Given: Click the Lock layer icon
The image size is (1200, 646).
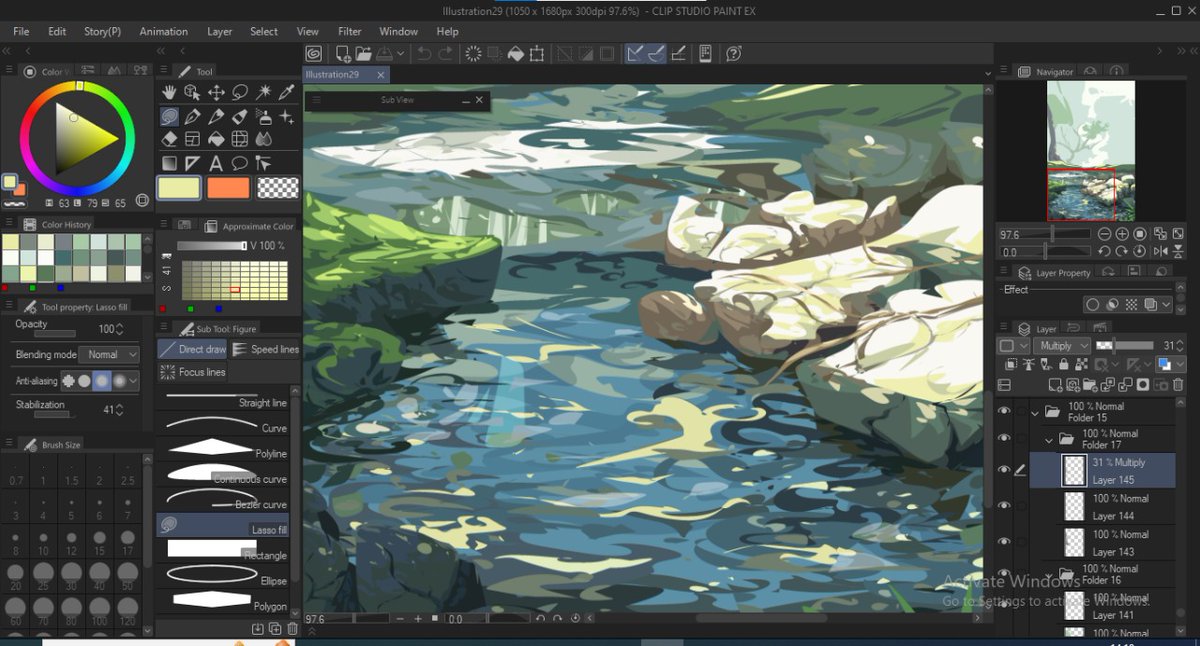Looking at the screenshot, I should pos(1062,365).
